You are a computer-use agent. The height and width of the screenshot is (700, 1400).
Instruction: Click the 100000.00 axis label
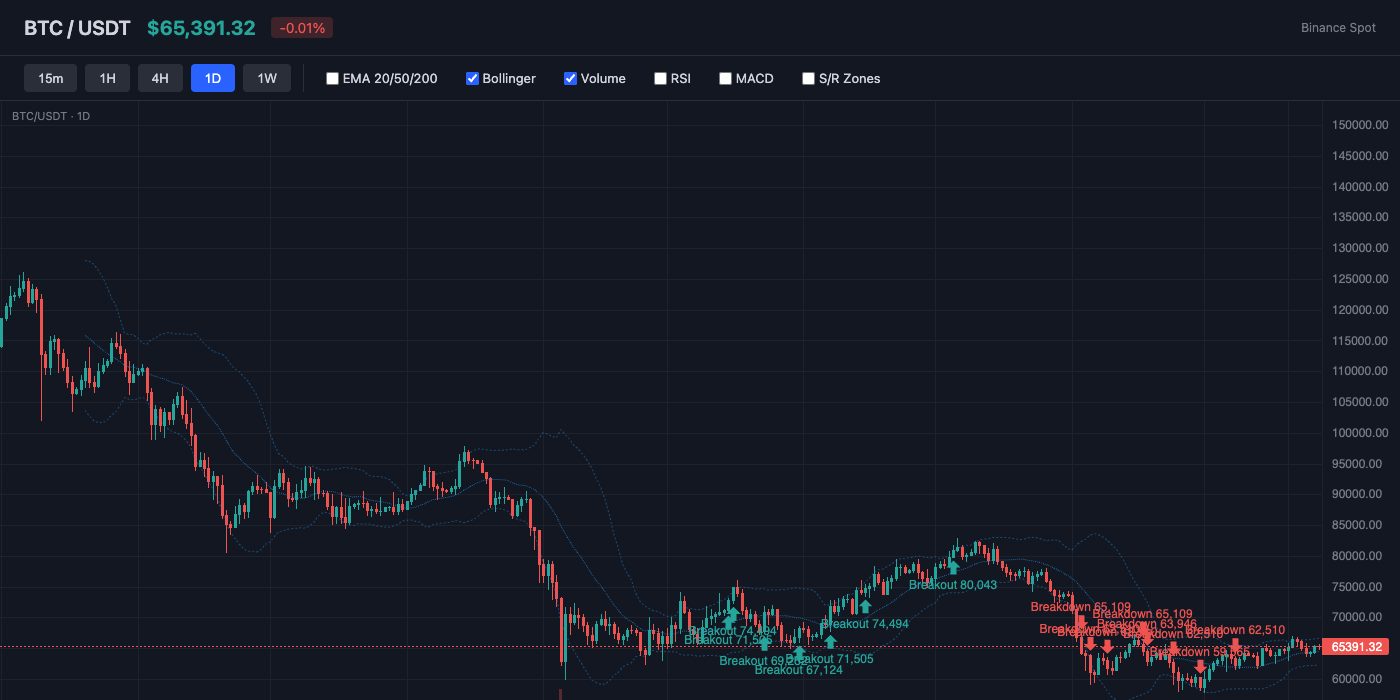point(1360,433)
